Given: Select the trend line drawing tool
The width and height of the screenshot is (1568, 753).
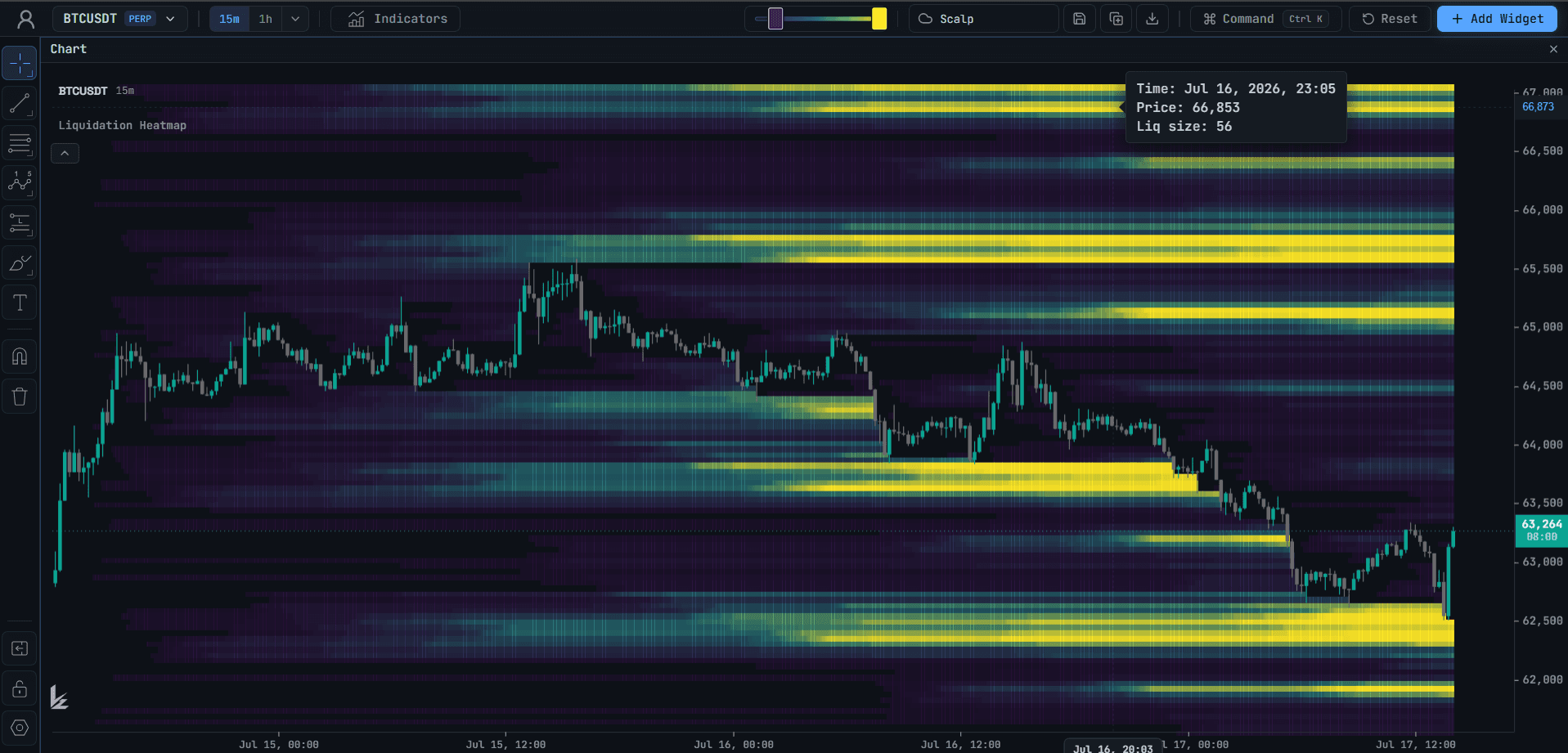Looking at the screenshot, I should (20, 104).
